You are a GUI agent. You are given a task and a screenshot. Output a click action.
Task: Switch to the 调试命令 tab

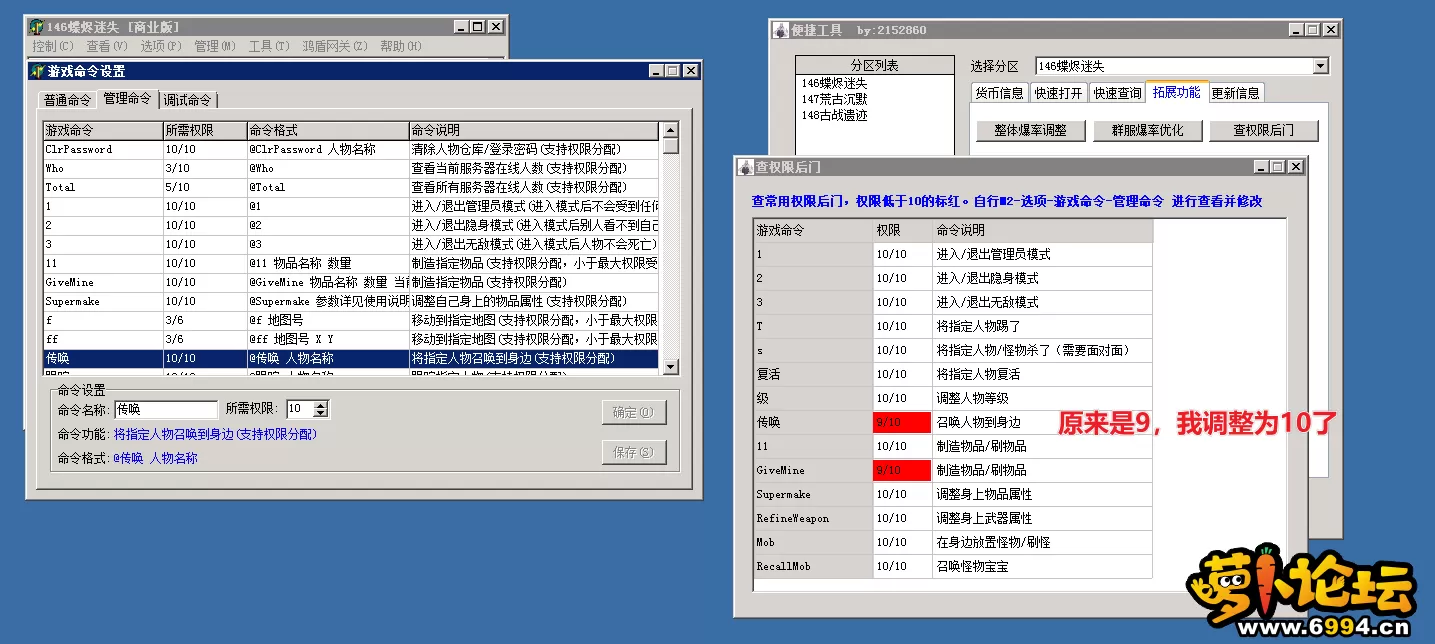pyautogui.click(x=188, y=100)
